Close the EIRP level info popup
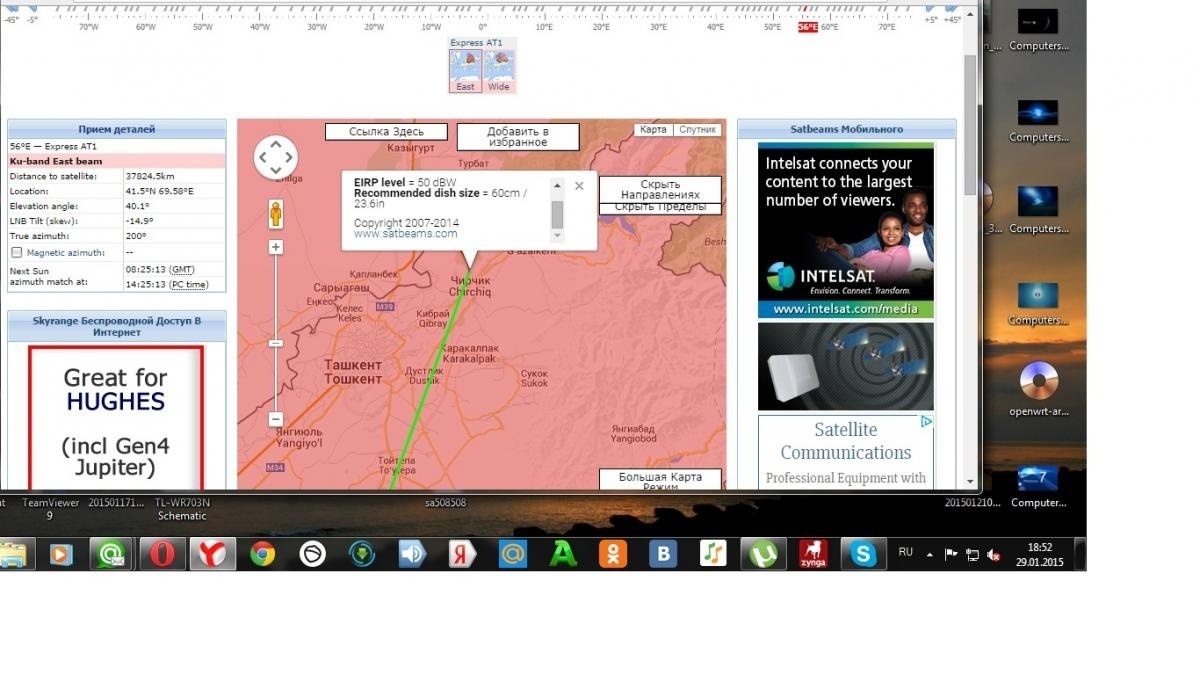This screenshot has width=1200, height=675. [x=579, y=186]
